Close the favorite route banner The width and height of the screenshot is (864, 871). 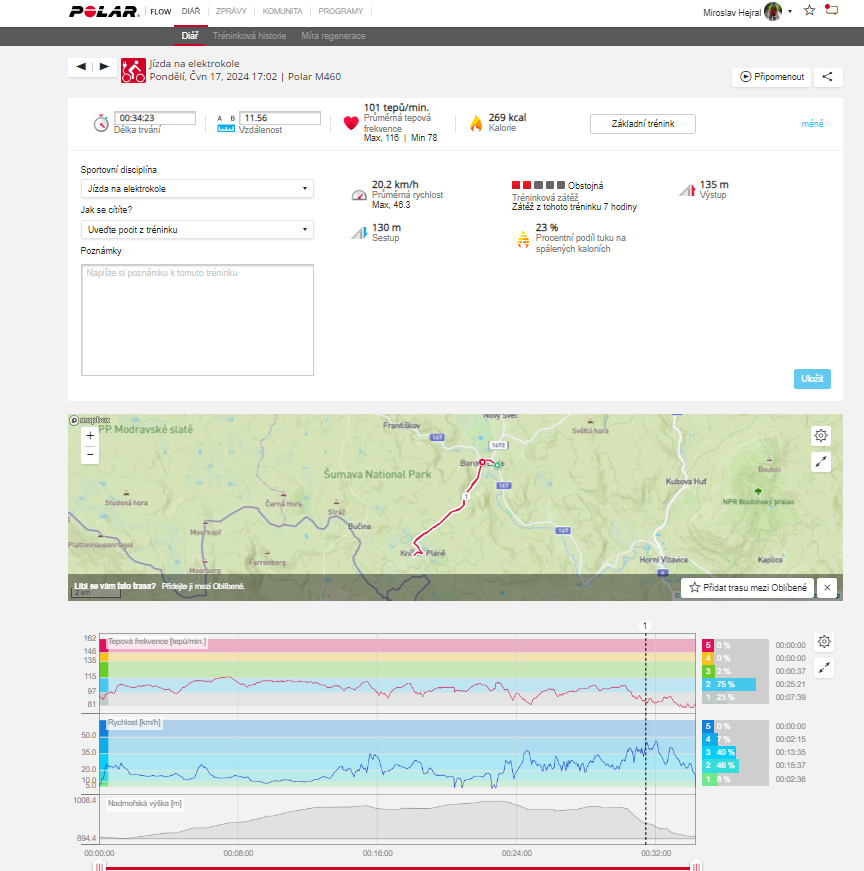point(827,587)
